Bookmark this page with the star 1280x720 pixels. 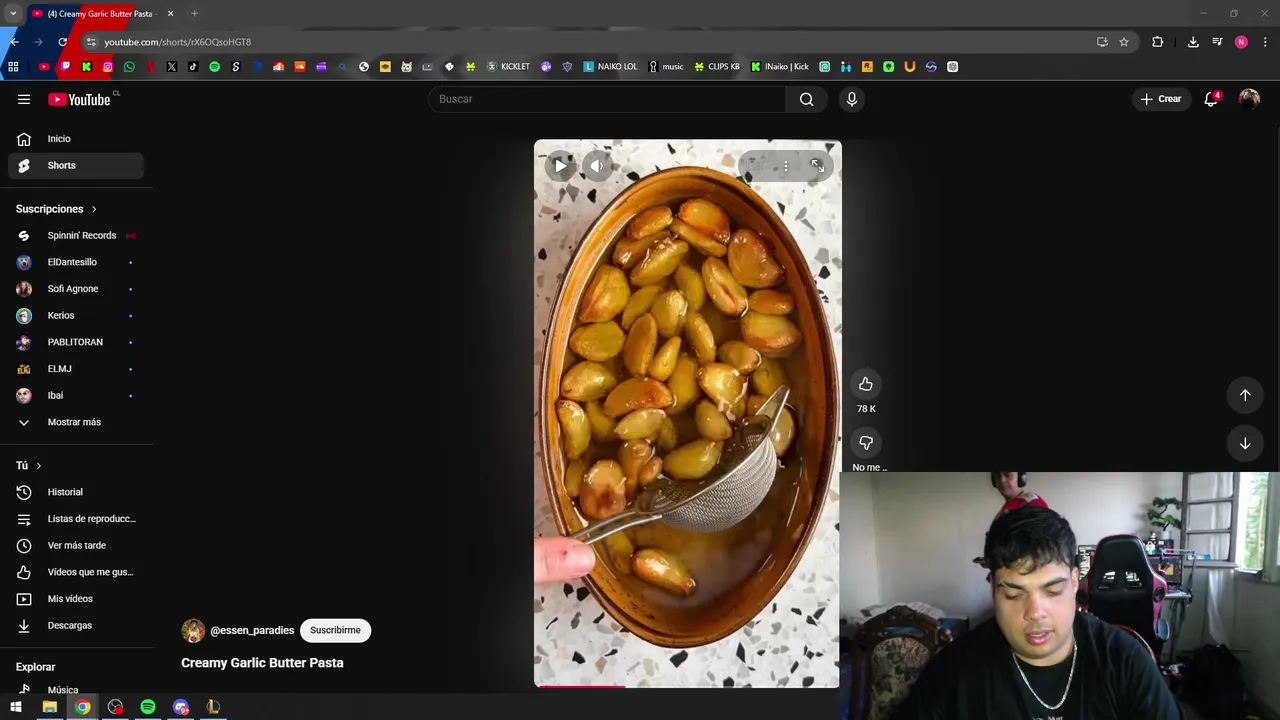(x=1124, y=42)
